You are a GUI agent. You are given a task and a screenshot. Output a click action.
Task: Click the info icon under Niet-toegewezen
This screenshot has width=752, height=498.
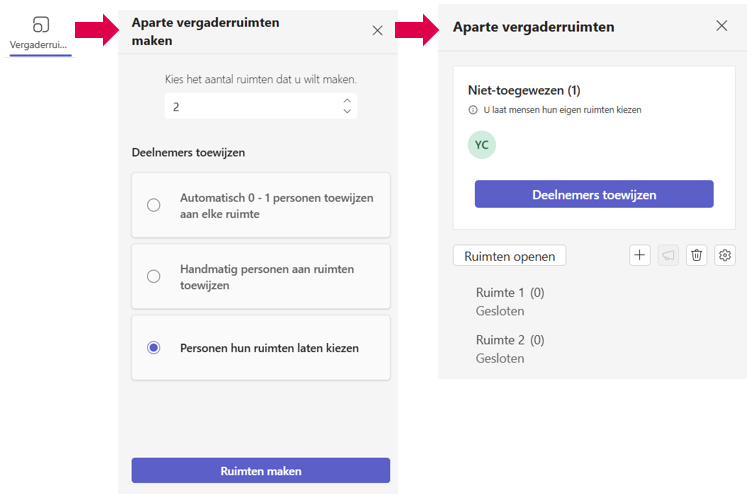pos(473,109)
